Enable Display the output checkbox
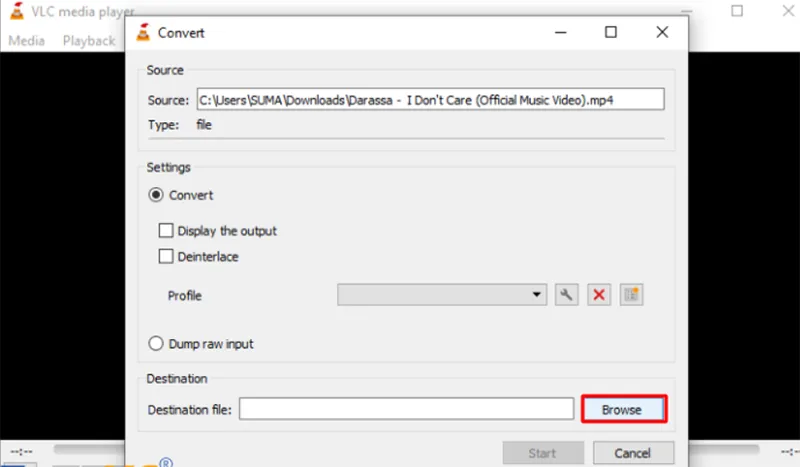800x467 pixels. pyautogui.click(x=166, y=231)
